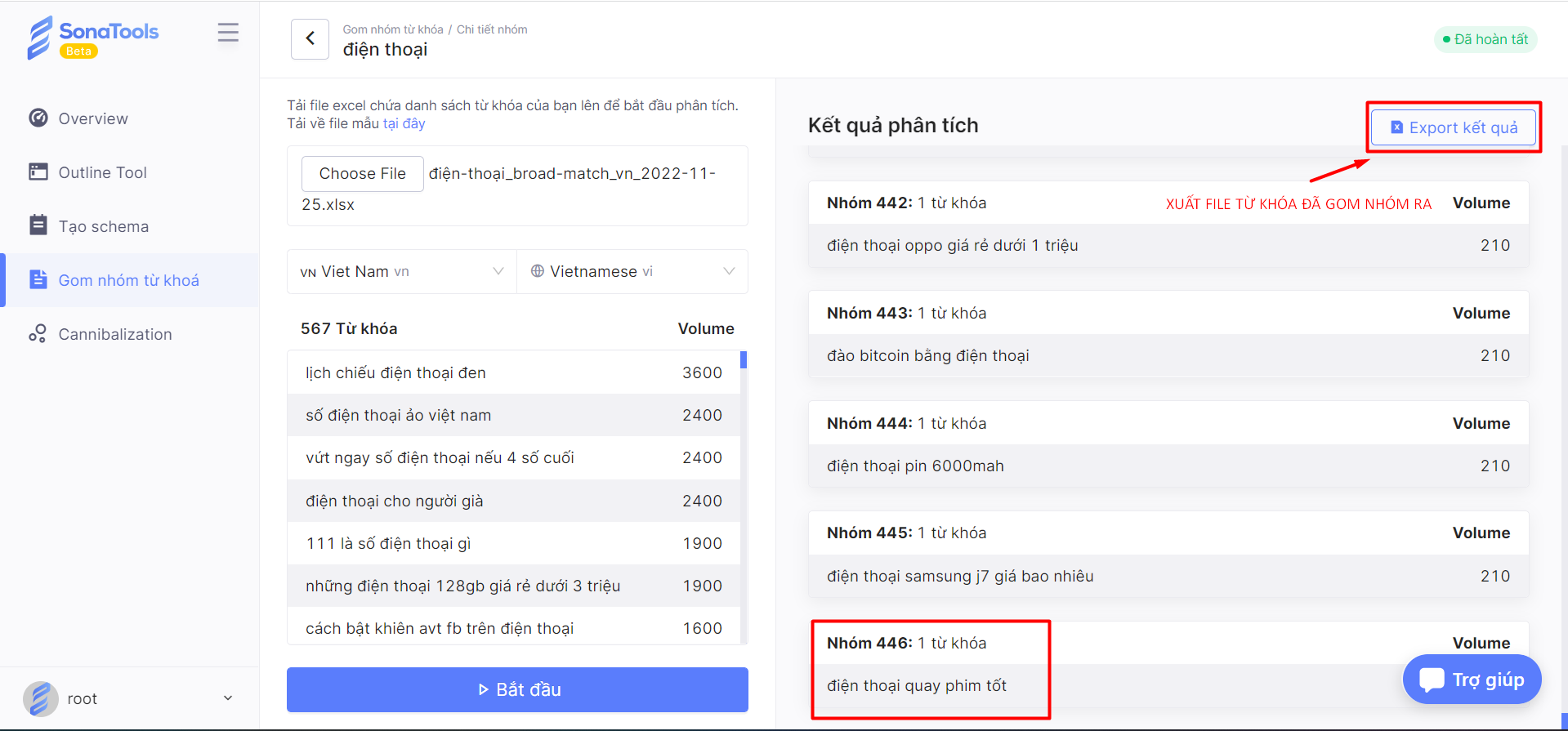Click the keyword list scrollbar thumb
The height and width of the screenshot is (731, 1568).
744,359
